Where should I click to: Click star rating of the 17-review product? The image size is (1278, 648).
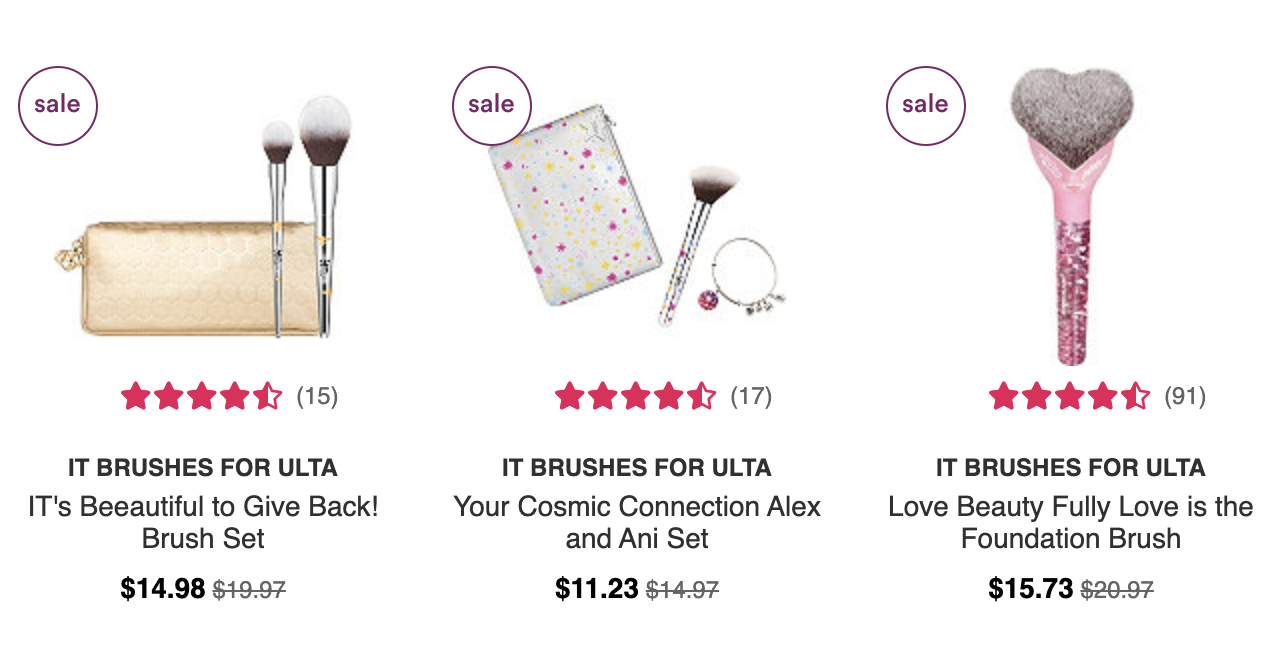click(636, 397)
